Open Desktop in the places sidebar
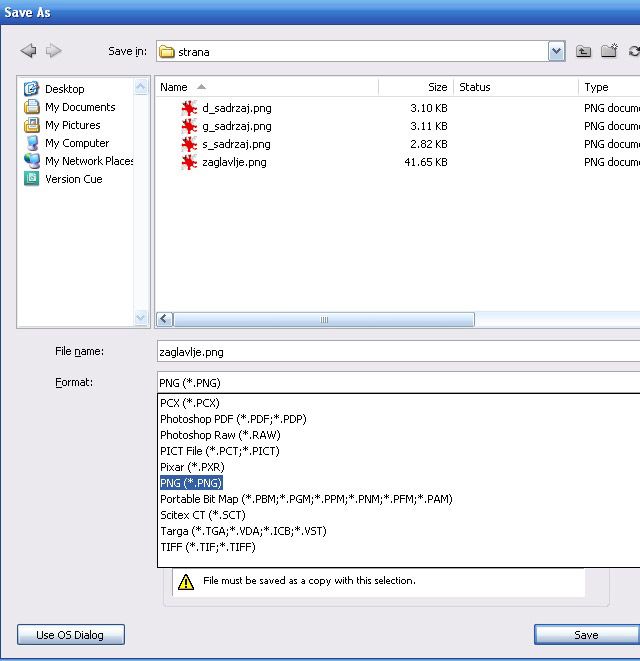640x661 pixels. point(64,89)
